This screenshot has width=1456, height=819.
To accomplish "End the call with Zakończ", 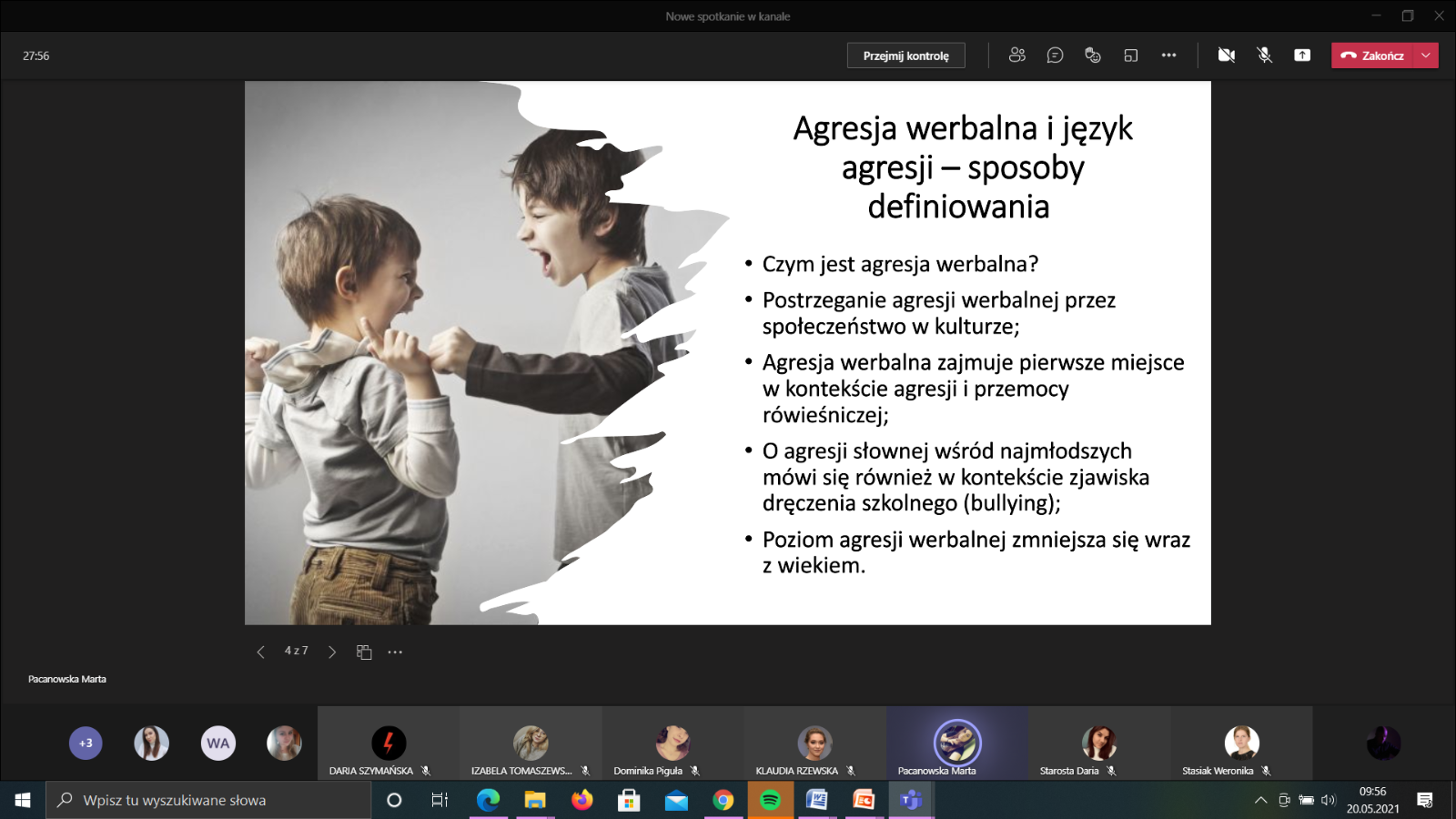I will [1373, 56].
